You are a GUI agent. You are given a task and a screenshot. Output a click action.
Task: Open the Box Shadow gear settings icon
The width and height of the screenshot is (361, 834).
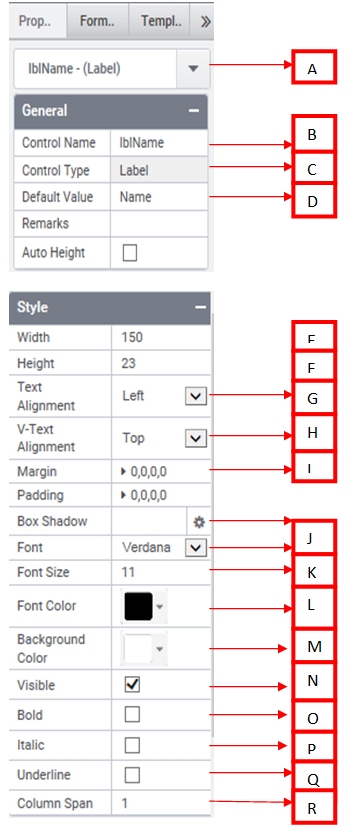(199, 522)
